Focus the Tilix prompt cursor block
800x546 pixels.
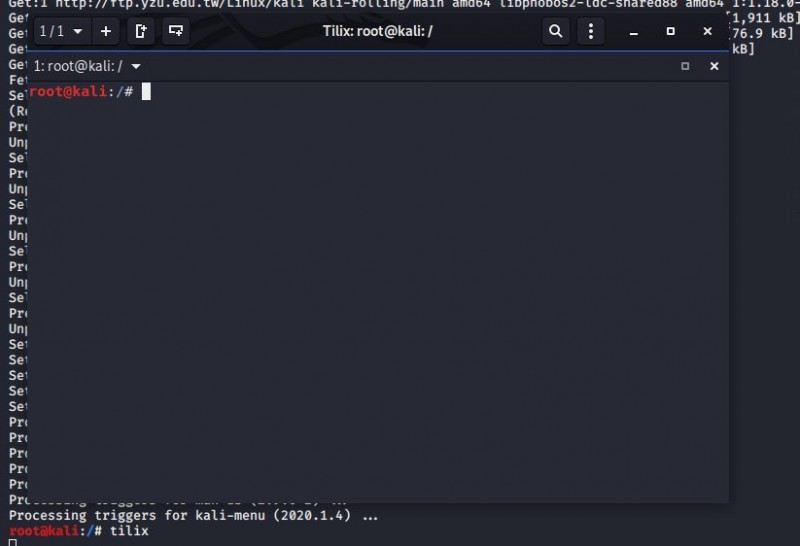(x=146, y=91)
